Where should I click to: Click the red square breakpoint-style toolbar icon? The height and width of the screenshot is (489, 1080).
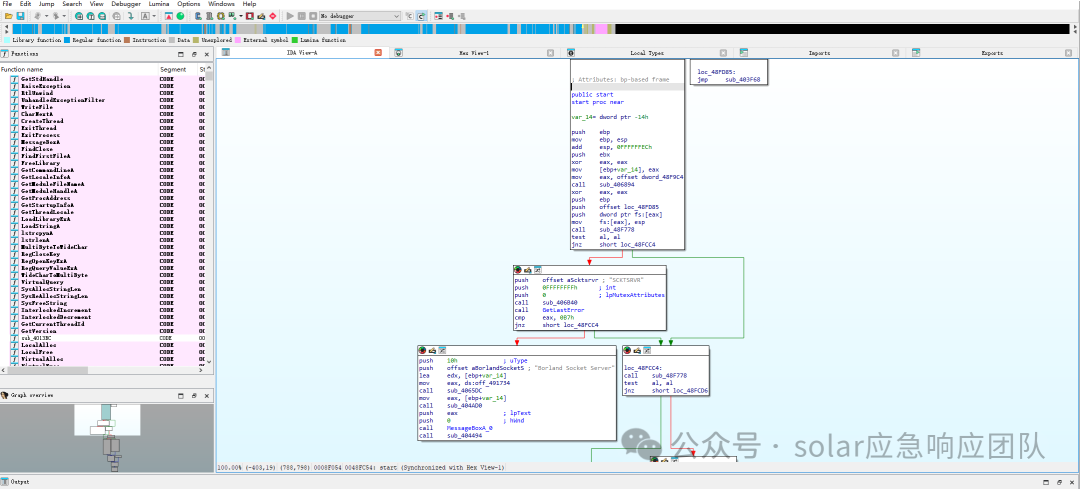pos(249,15)
